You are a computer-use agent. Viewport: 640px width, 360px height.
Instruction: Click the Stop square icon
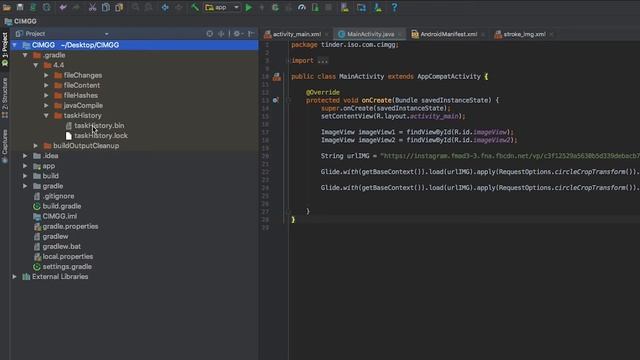coord(329,7)
